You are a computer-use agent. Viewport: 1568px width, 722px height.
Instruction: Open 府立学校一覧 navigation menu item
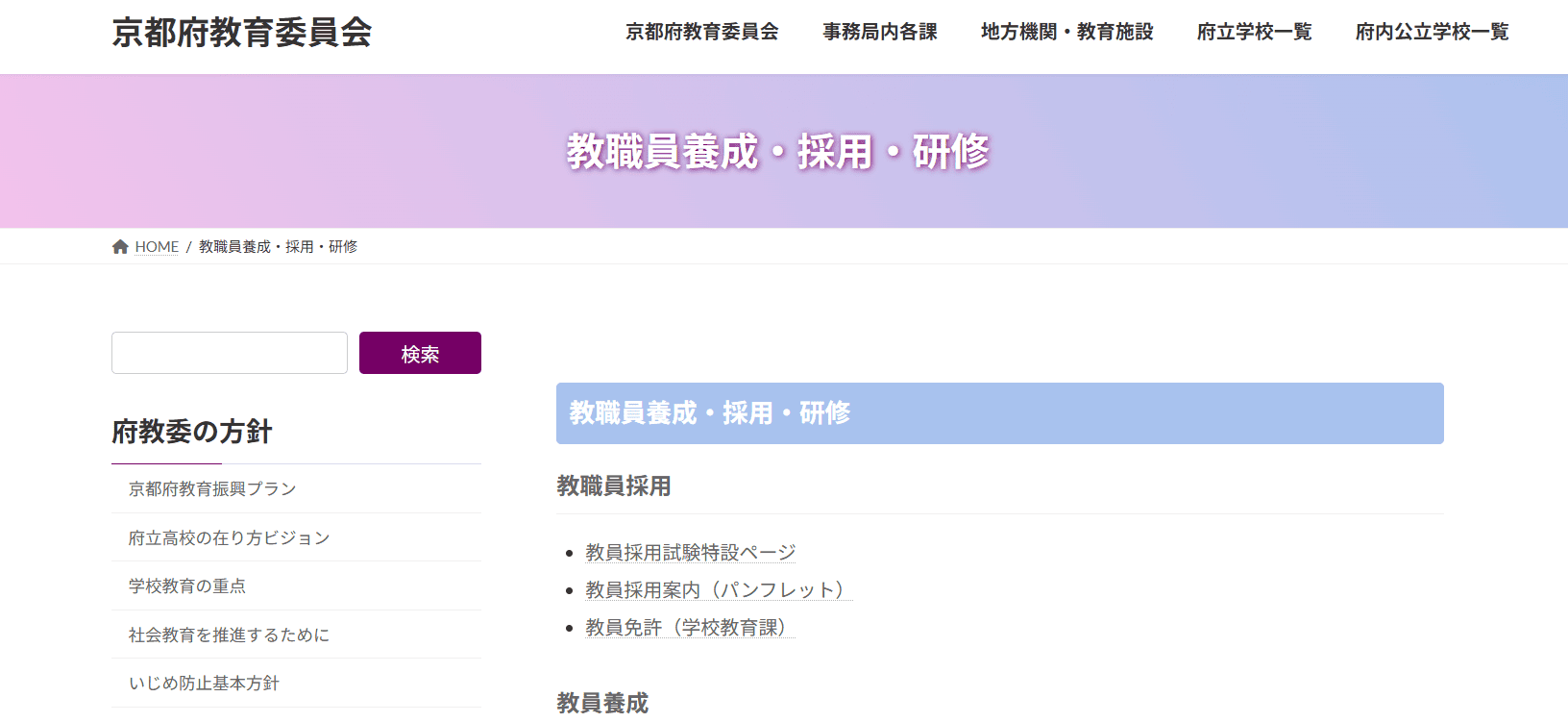tap(1255, 32)
